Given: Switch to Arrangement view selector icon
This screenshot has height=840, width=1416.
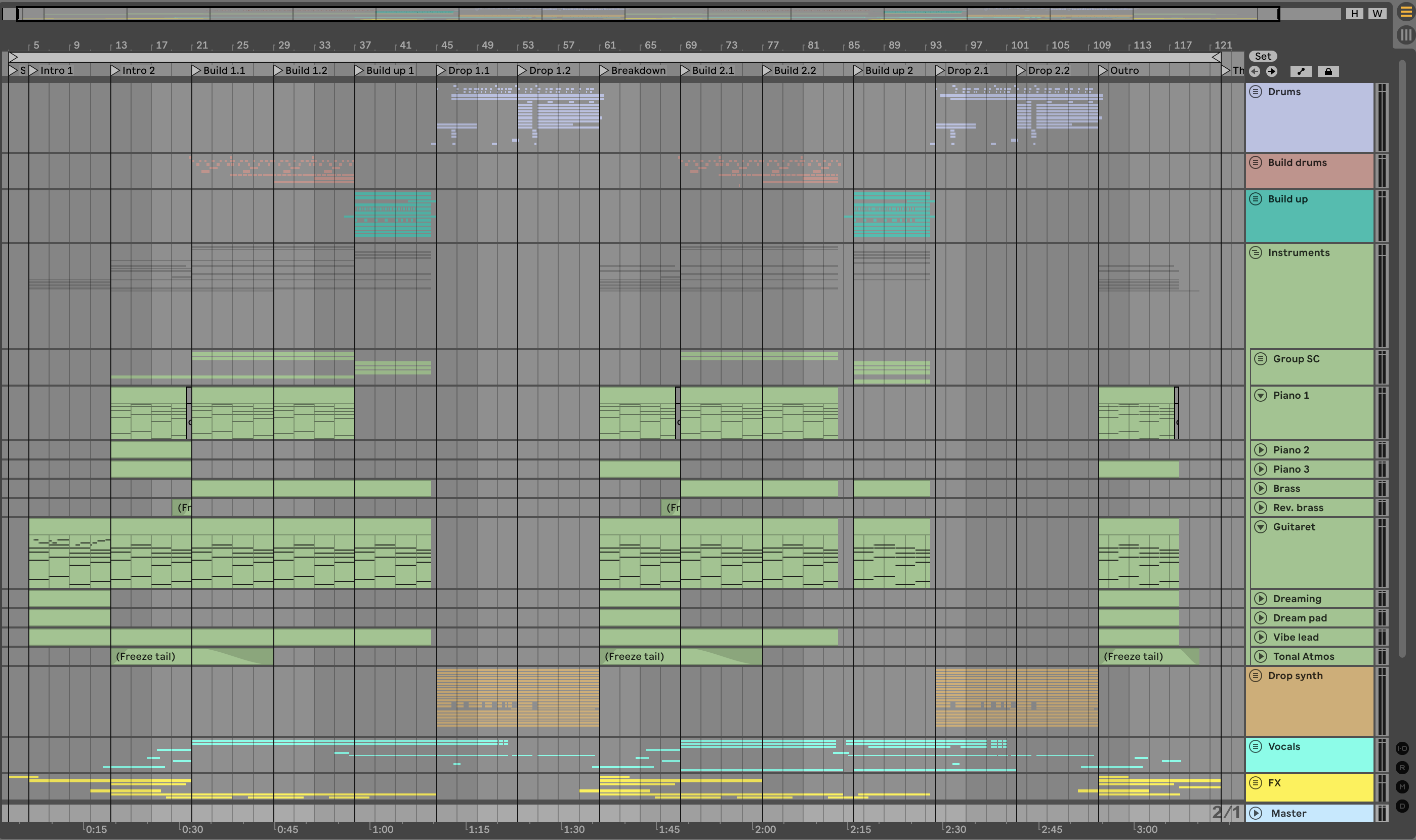Looking at the screenshot, I should click(1406, 11).
